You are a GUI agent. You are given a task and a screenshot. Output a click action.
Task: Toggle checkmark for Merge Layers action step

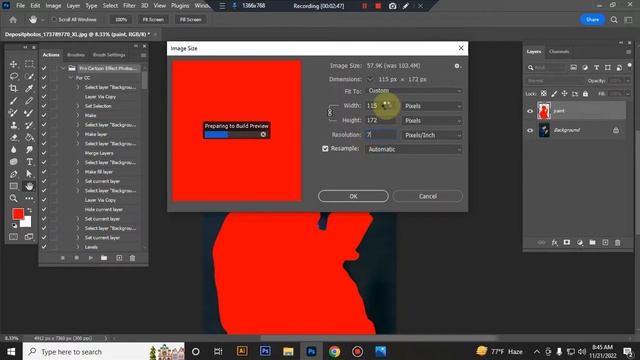point(44,153)
